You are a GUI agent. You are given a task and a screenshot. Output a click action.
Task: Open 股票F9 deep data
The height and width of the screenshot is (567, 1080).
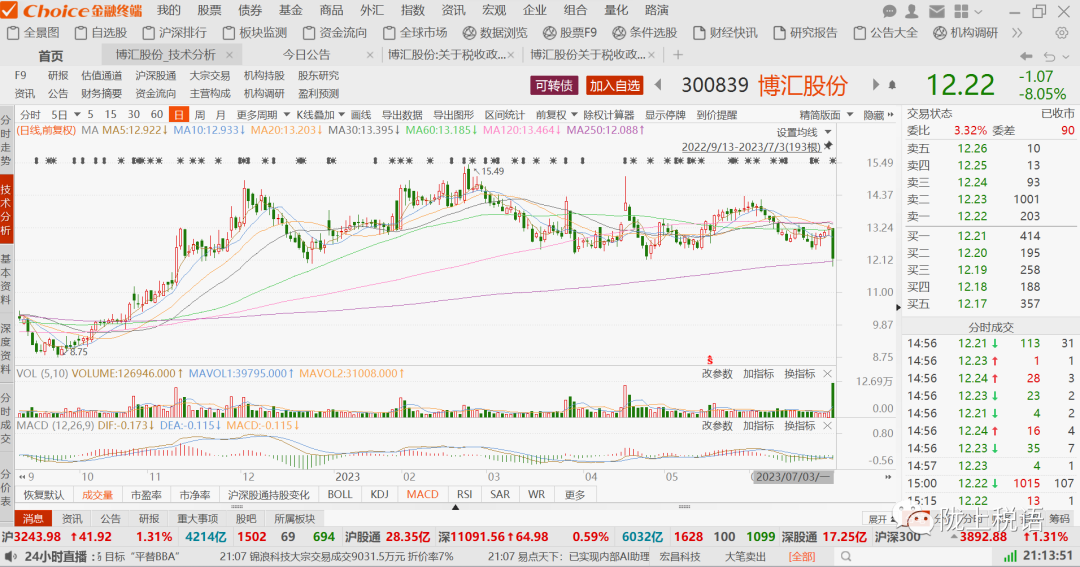pyautogui.click(x=570, y=32)
